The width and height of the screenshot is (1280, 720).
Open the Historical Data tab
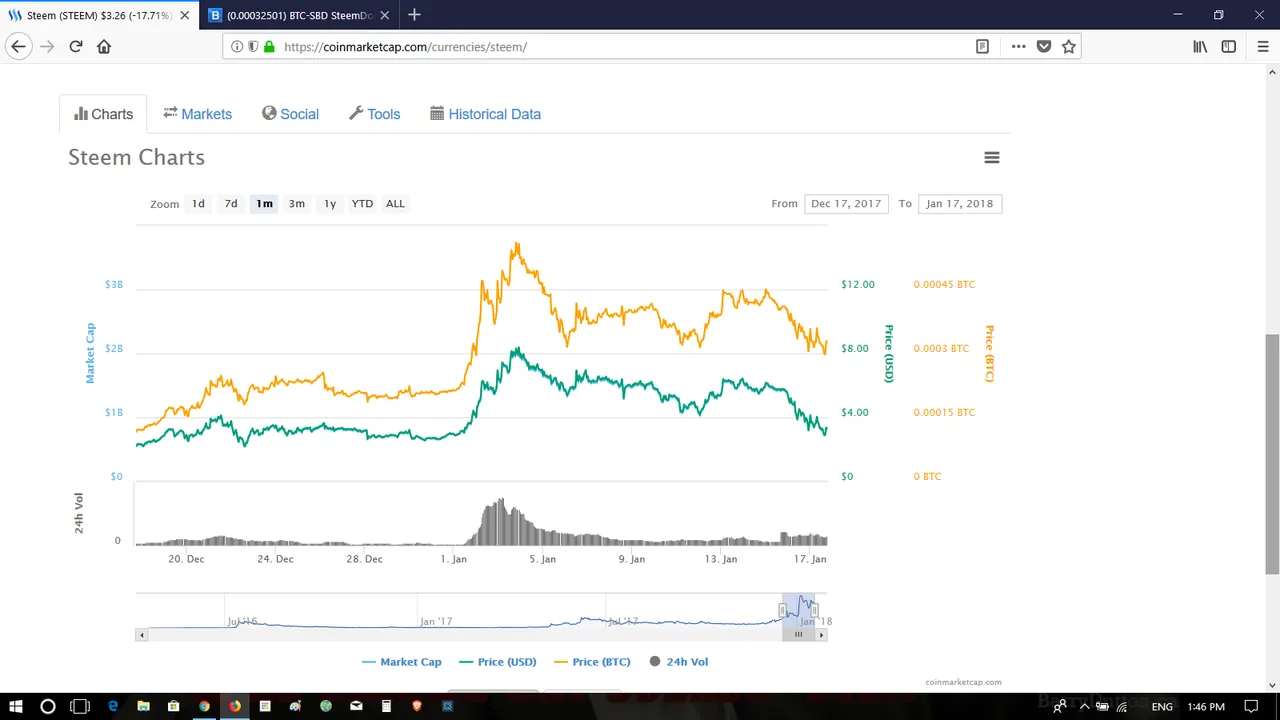pos(486,114)
